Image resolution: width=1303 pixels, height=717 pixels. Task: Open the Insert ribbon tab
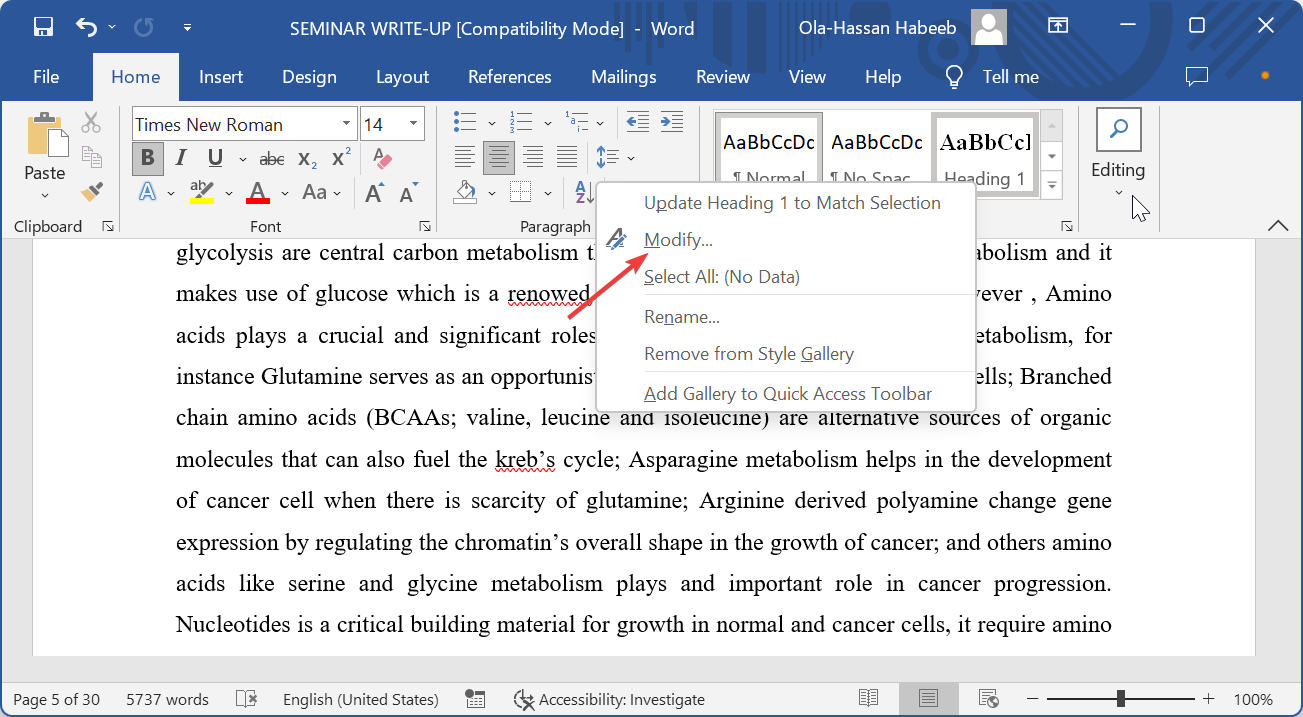click(x=221, y=77)
